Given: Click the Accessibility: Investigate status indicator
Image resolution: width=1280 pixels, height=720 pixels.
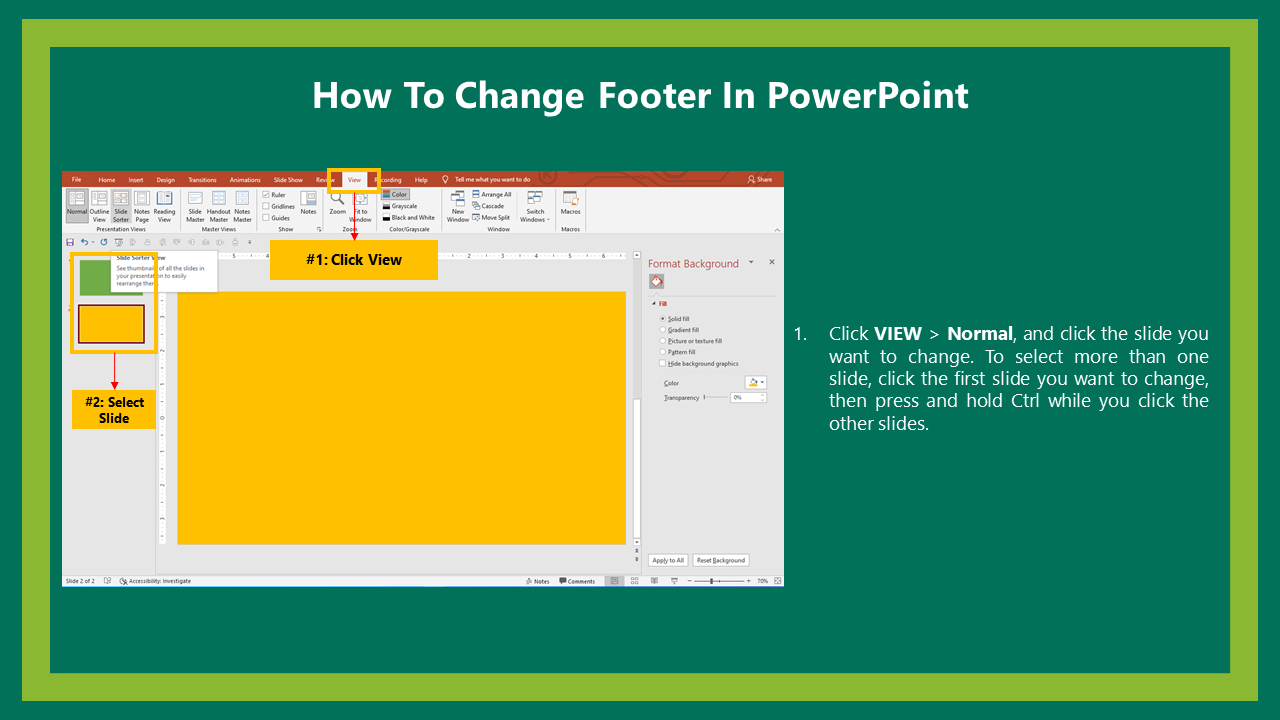Looking at the screenshot, I should pyautogui.click(x=155, y=581).
